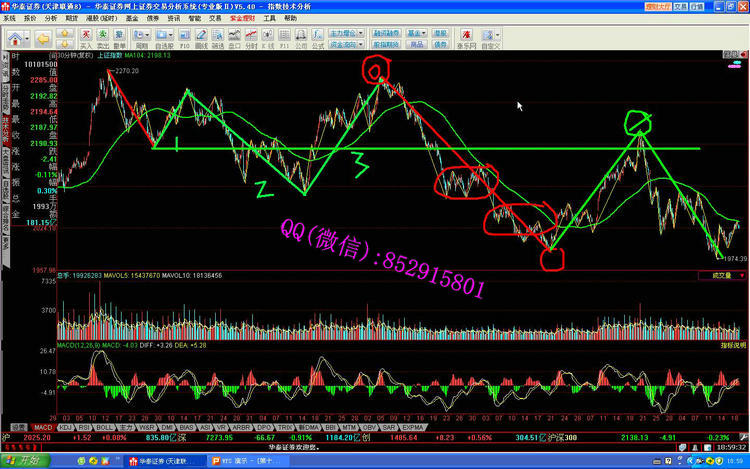This screenshot has width=750, height=469.
Task: Click the 成交量 volume label button
Action: click(722, 273)
